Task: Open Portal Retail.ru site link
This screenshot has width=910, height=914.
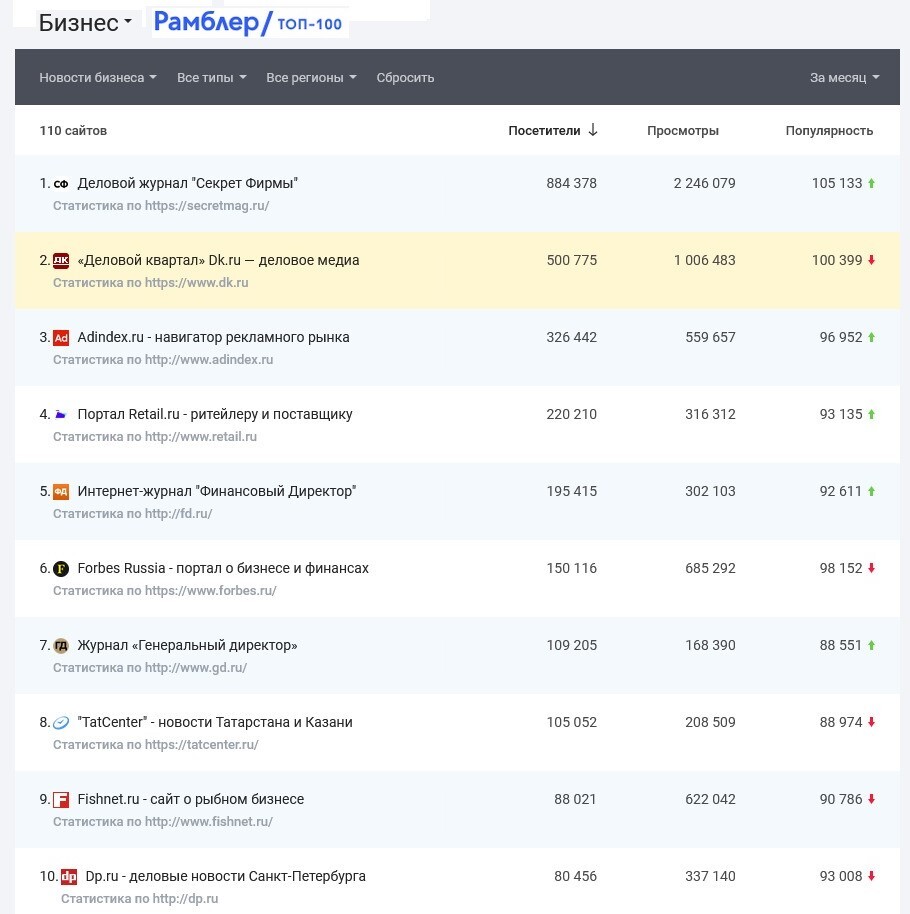Action: click(x=214, y=414)
